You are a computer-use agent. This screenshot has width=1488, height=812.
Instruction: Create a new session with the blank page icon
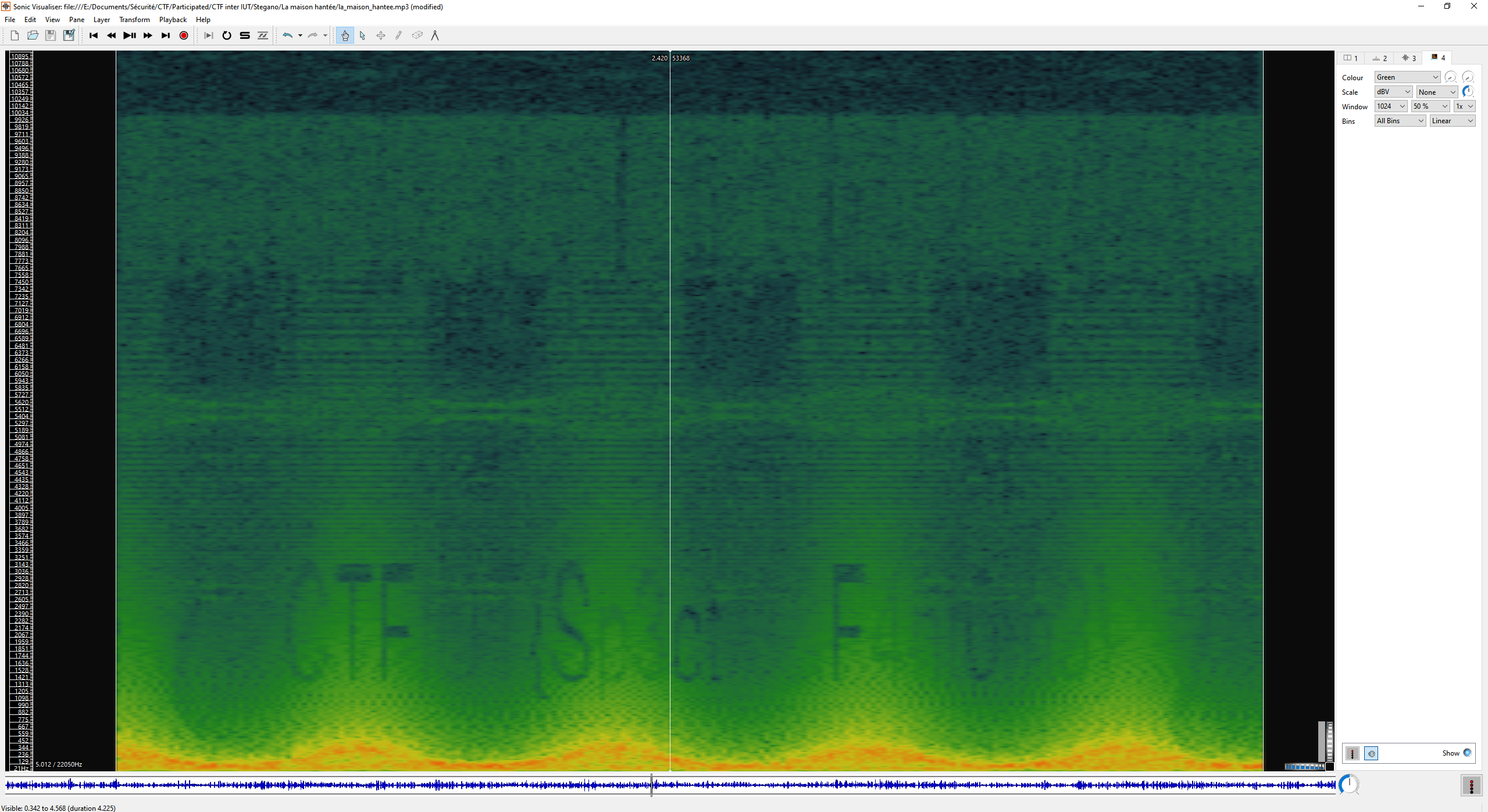tap(15, 35)
